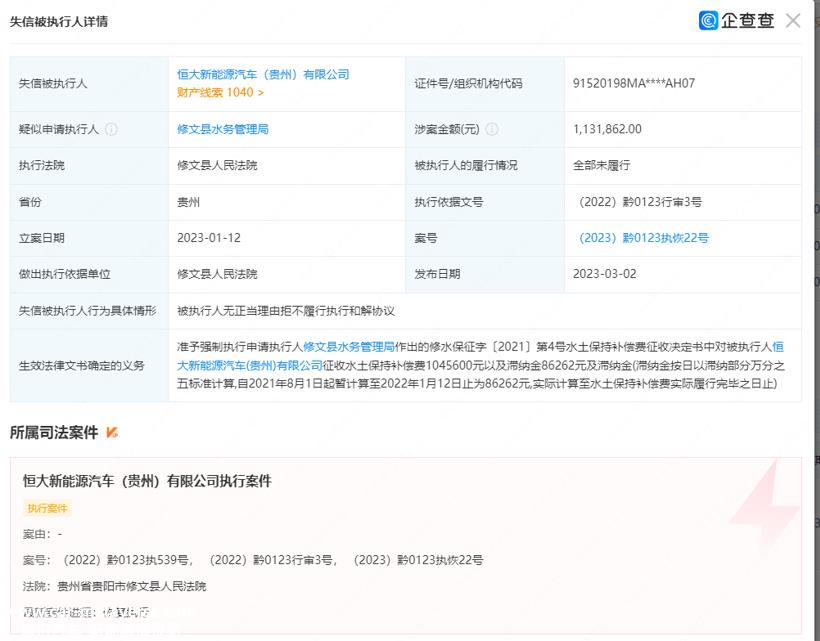Open 修文县水务管理局 applicant link in table
The height and width of the screenshot is (641, 820).
click(223, 129)
